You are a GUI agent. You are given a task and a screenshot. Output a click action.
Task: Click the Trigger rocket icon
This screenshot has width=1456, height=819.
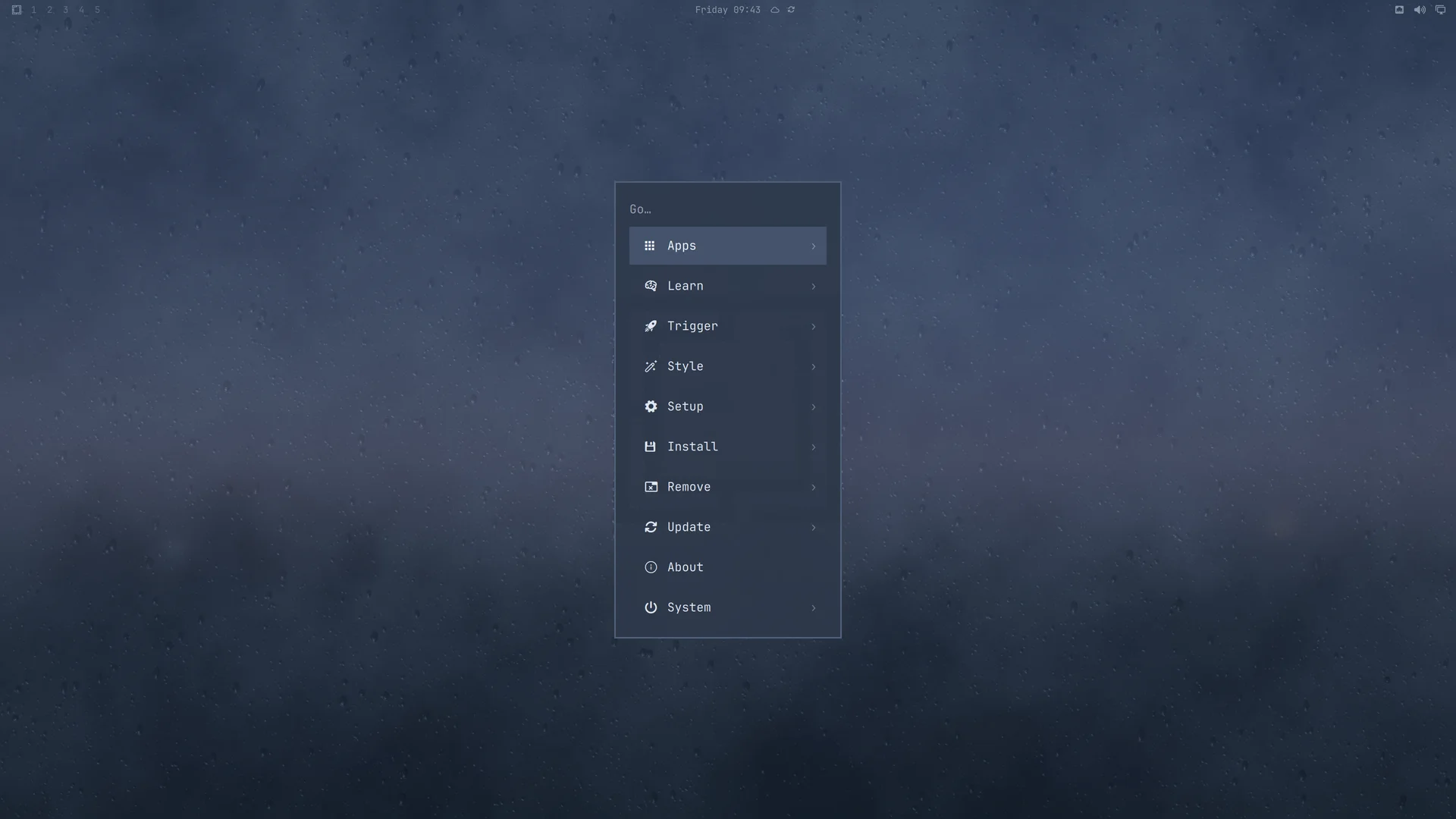[651, 326]
